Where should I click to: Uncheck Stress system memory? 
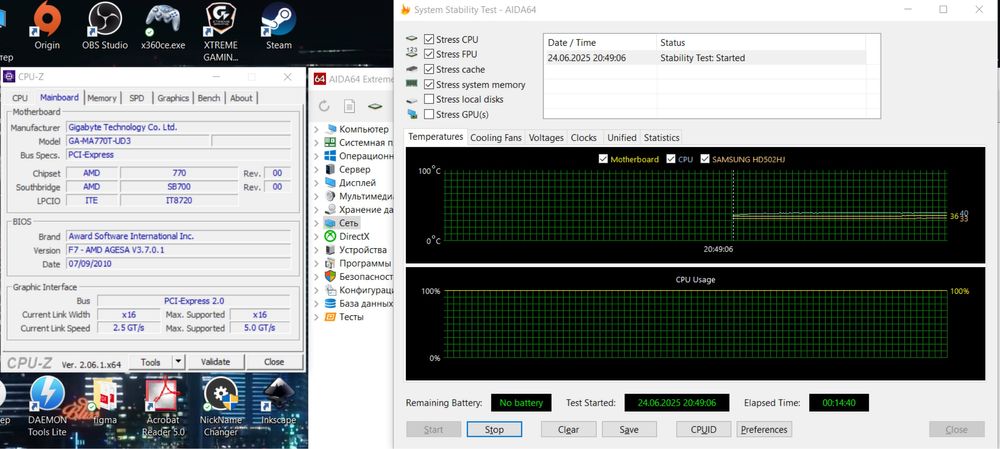pos(429,84)
